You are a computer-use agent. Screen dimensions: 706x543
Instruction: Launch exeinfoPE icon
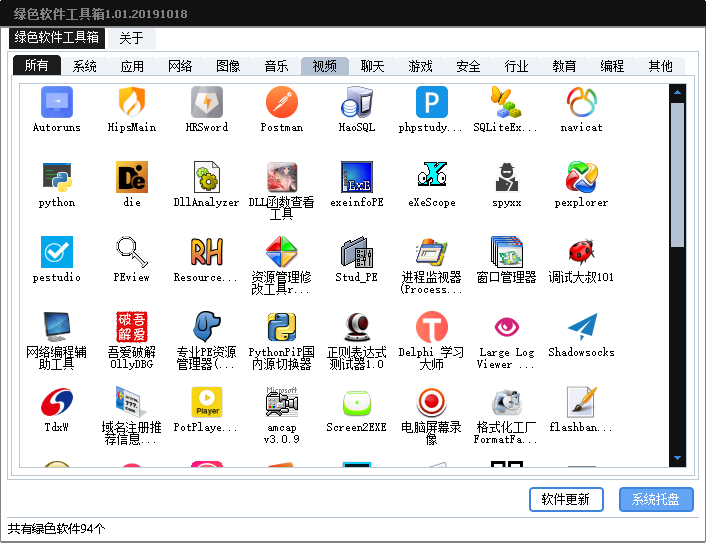click(357, 177)
